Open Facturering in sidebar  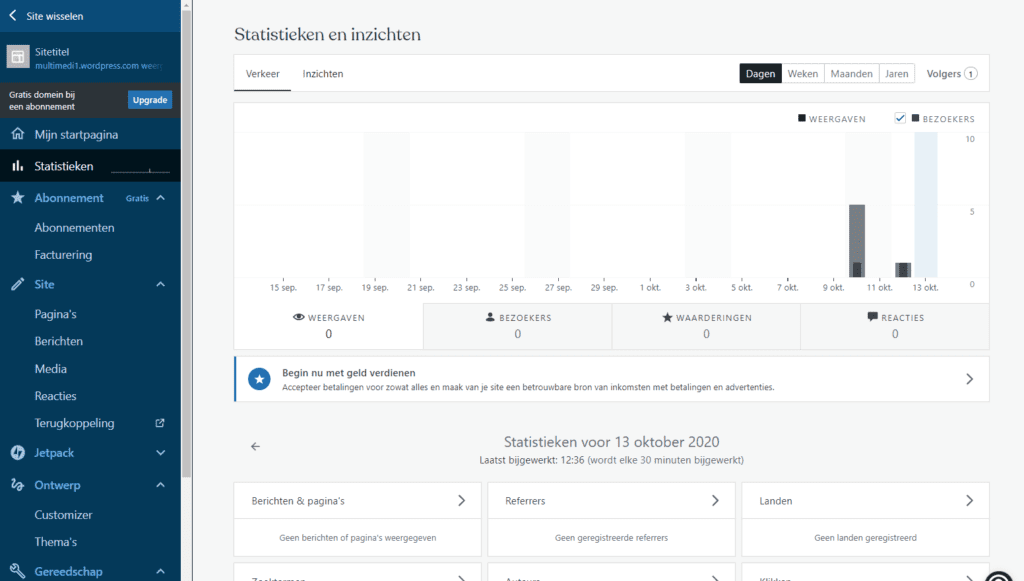click(90, 255)
